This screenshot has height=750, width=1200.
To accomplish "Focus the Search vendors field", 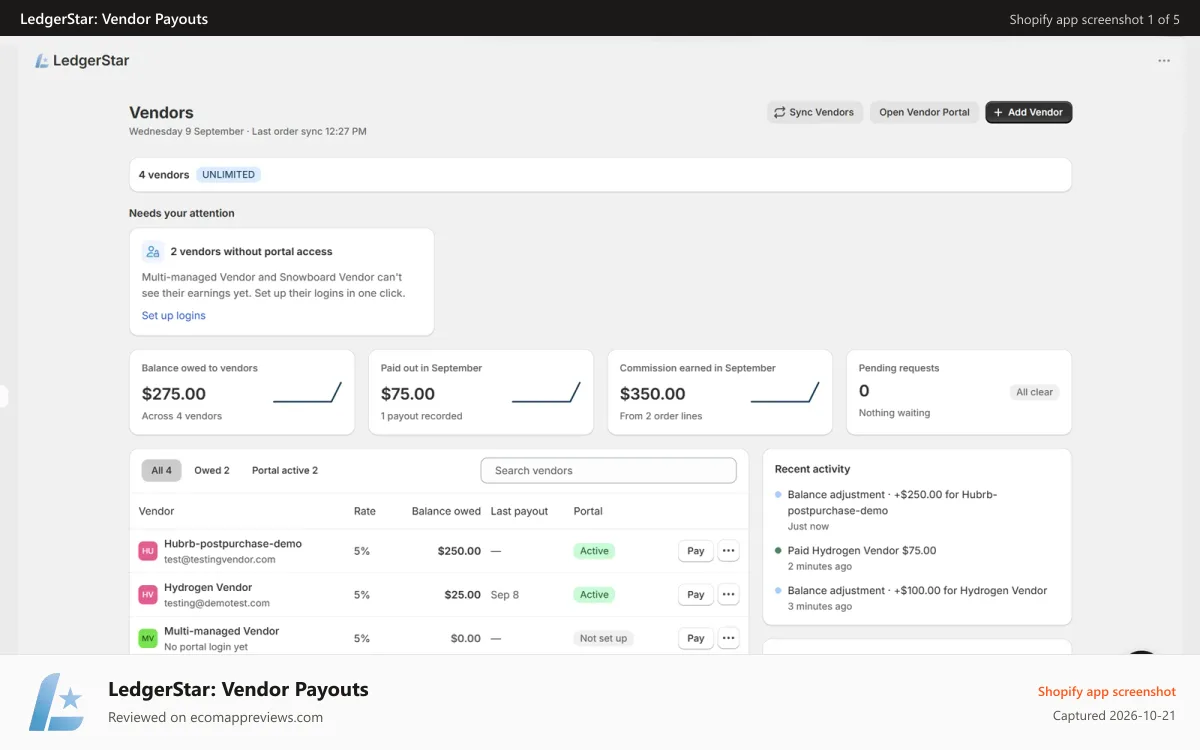I will (x=608, y=470).
